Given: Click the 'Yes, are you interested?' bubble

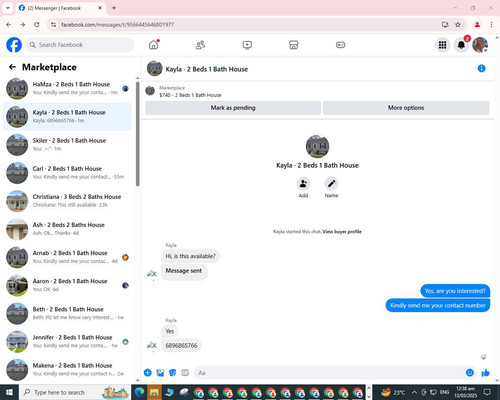Looking at the screenshot, I should [455, 291].
